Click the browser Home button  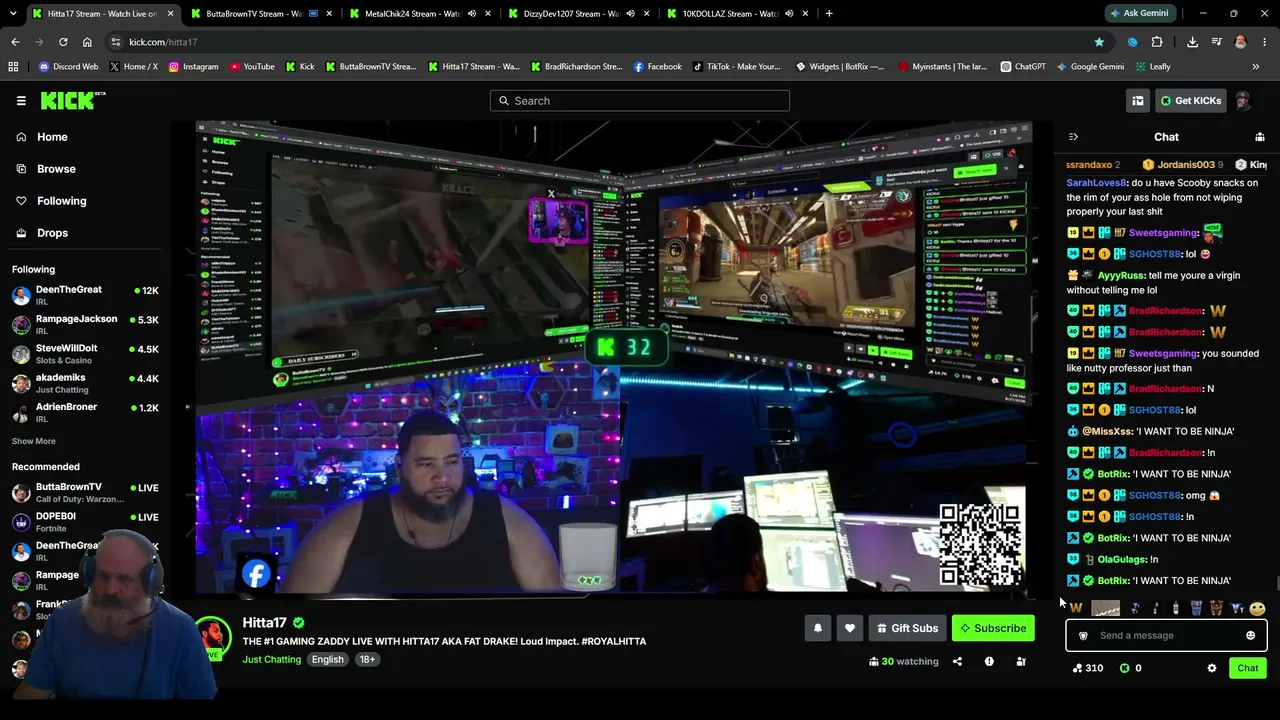pyautogui.click(x=87, y=42)
